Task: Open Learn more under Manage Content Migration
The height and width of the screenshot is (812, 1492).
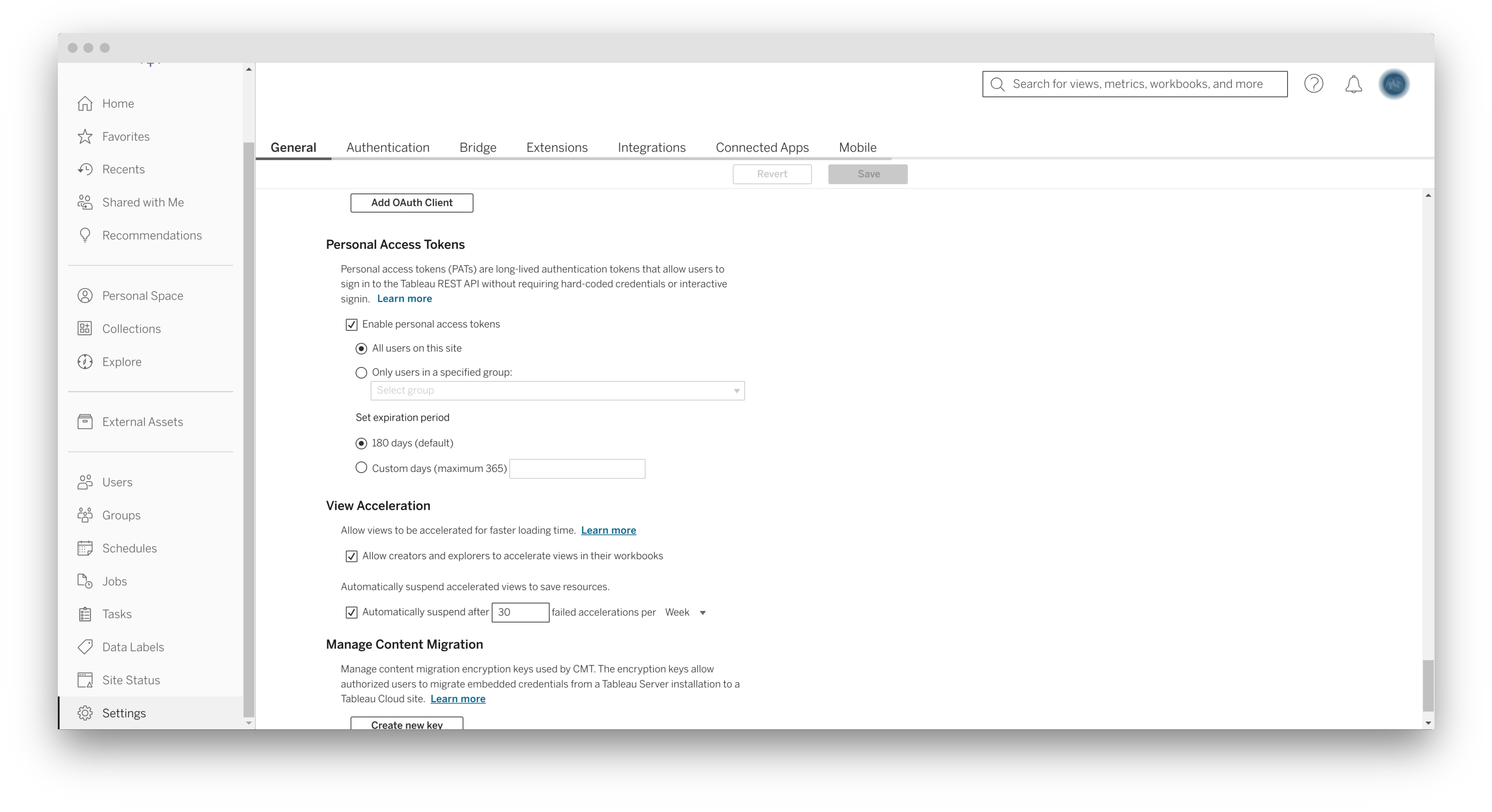Action: pos(457,699)
